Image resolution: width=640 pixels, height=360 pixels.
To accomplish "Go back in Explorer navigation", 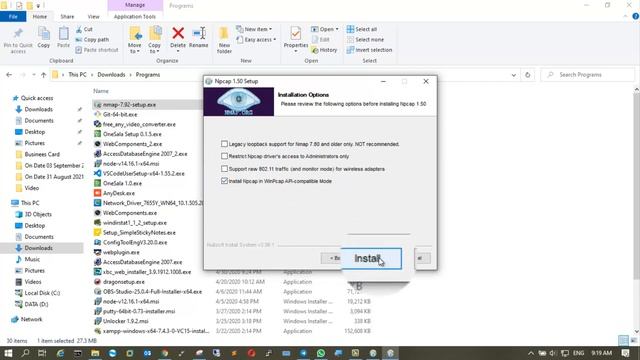I will point(9,75).
